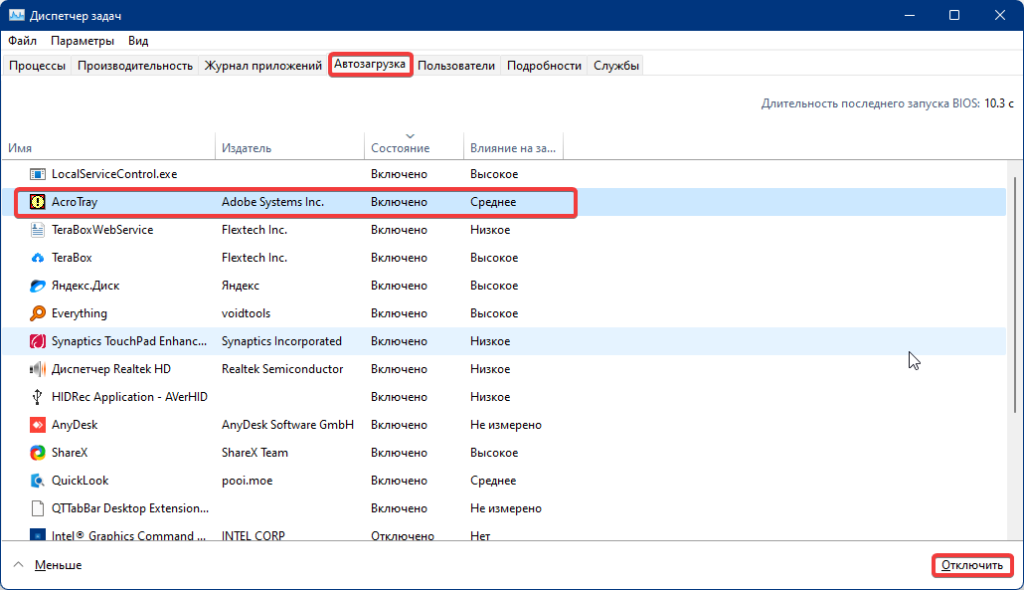Select the Автозагрузка tab
Screen dimensions: 1024x590
370,65
